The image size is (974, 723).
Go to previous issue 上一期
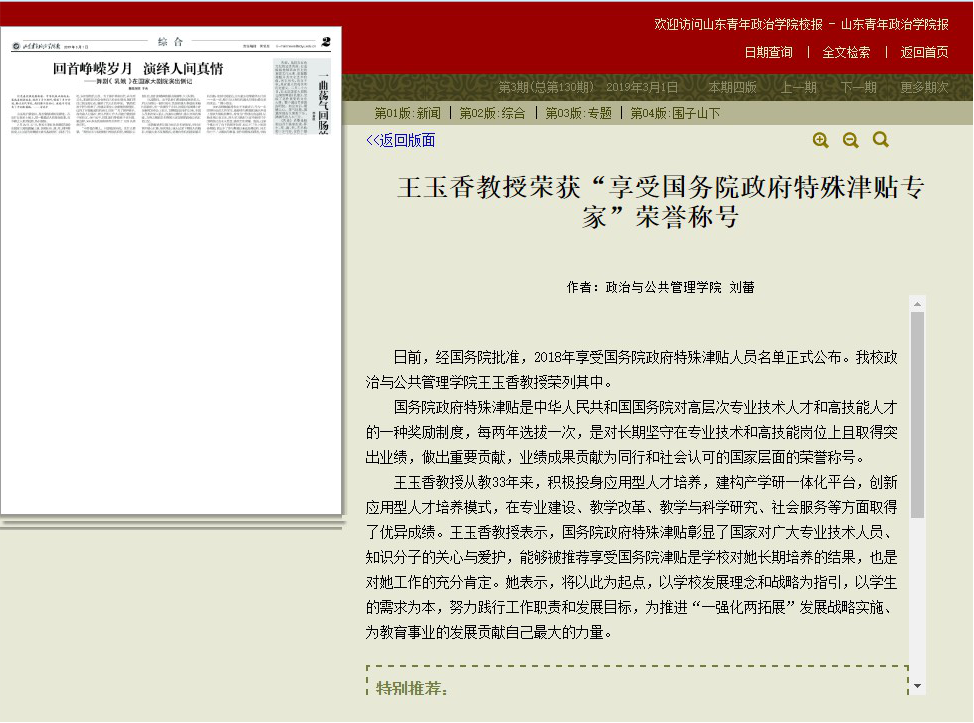(799, 87)
